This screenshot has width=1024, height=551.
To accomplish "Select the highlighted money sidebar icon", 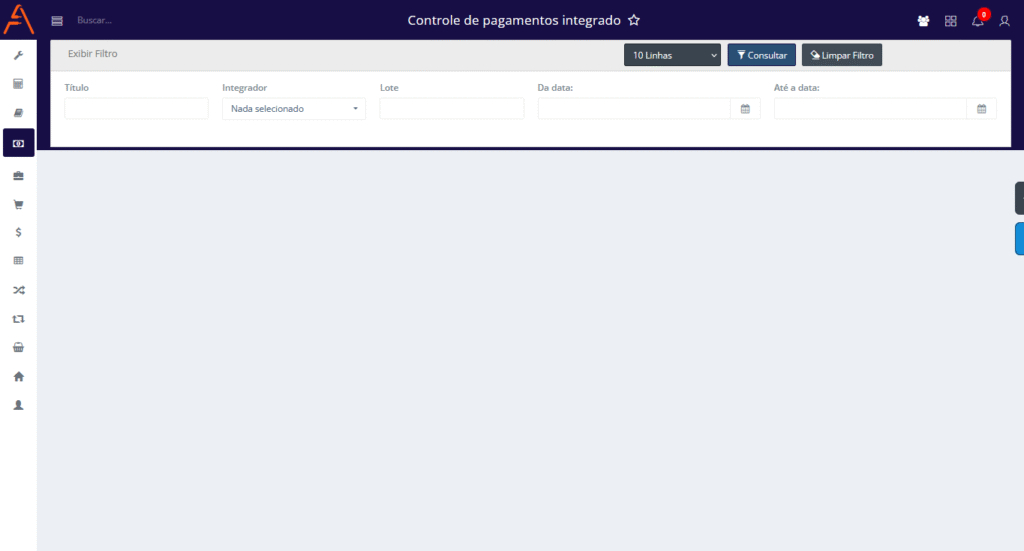I will coord(18,143).
